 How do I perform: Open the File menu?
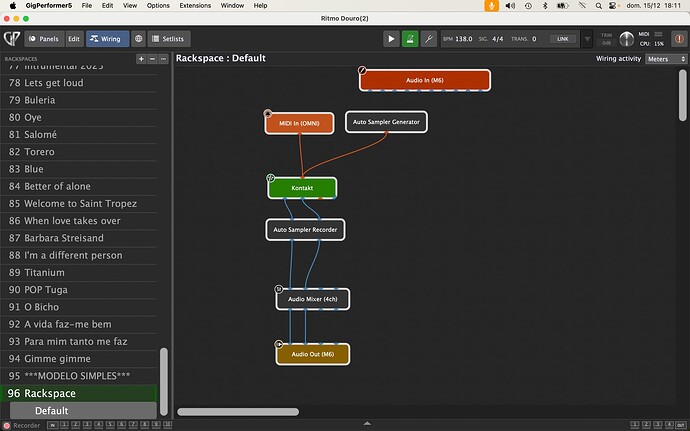pyautogui.click(x=87, y=5)
